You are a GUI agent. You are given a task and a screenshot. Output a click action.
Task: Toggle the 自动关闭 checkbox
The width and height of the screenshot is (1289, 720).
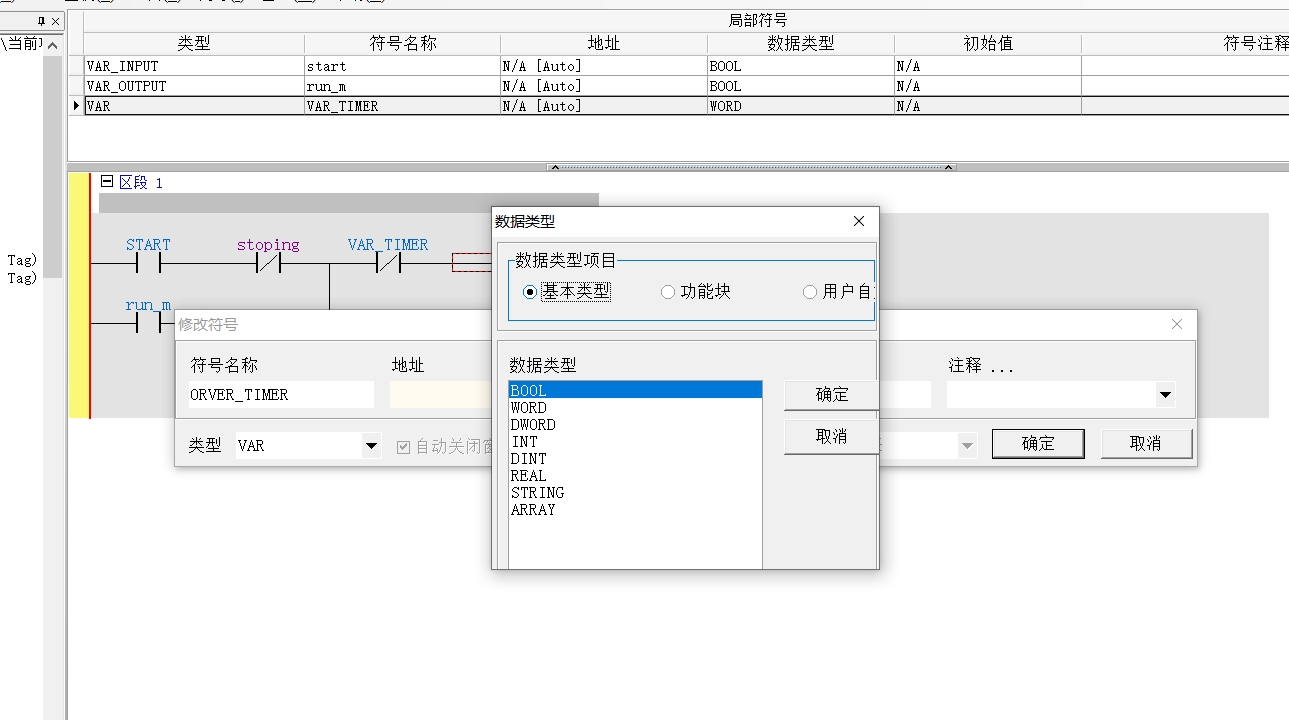[404, 447]
